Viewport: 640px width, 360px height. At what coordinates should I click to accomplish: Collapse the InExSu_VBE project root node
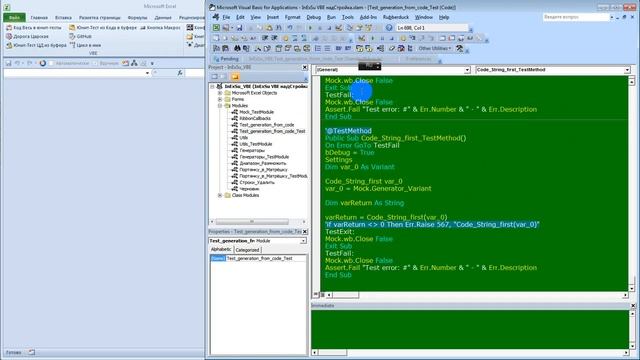tap(212, 87)
